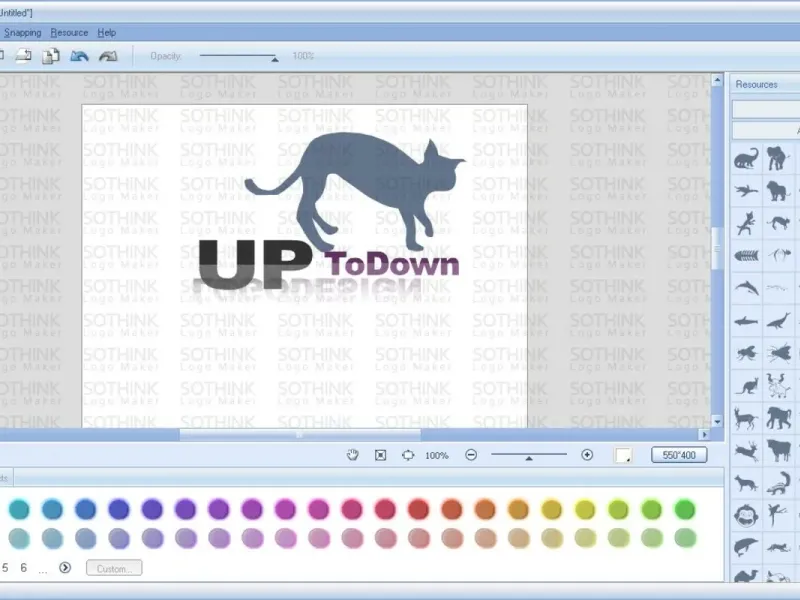
Task: Pick the dolphin silhouette resource
Action: 746,287
